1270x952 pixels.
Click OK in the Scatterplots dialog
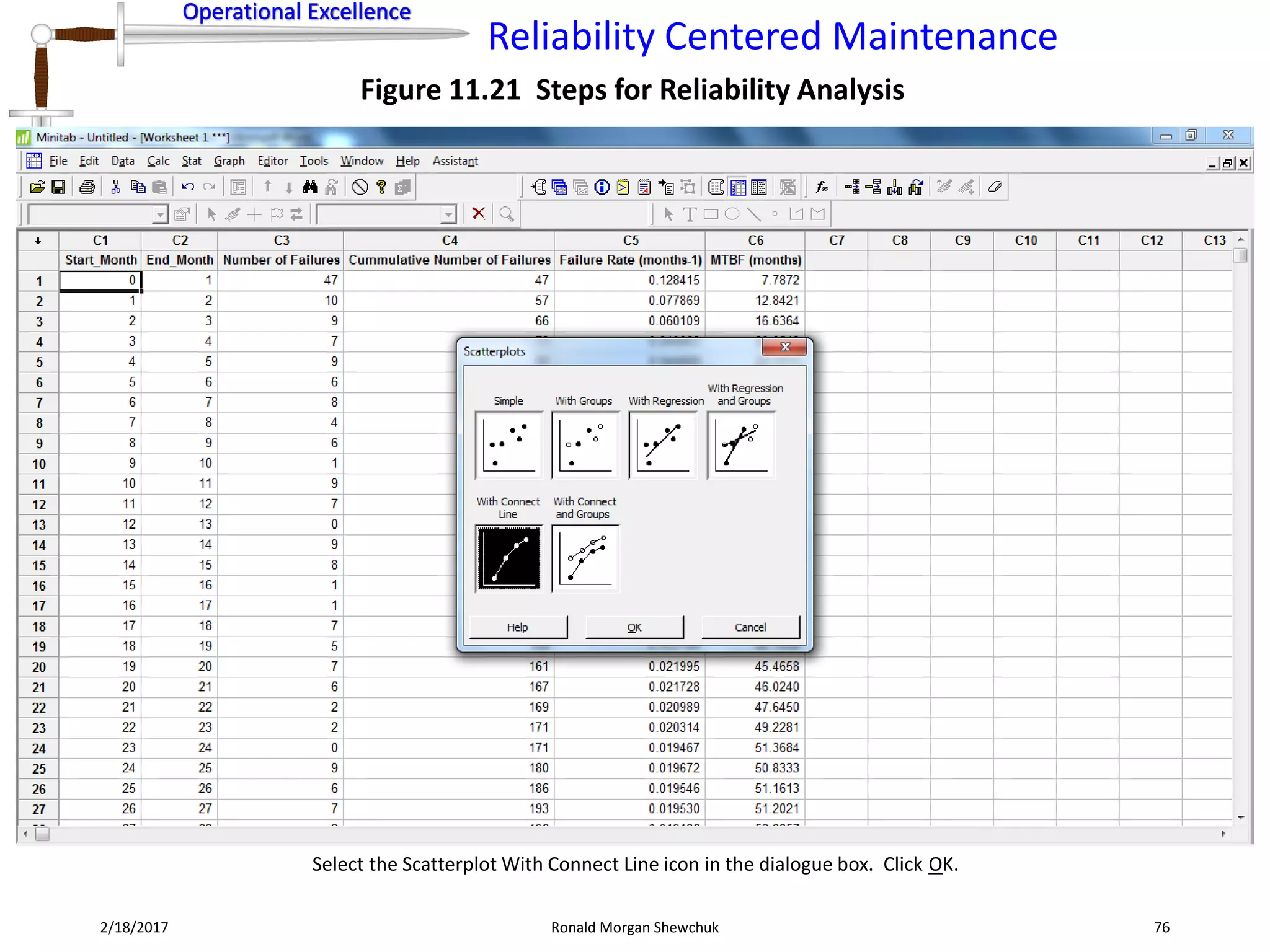click(634, 627)
